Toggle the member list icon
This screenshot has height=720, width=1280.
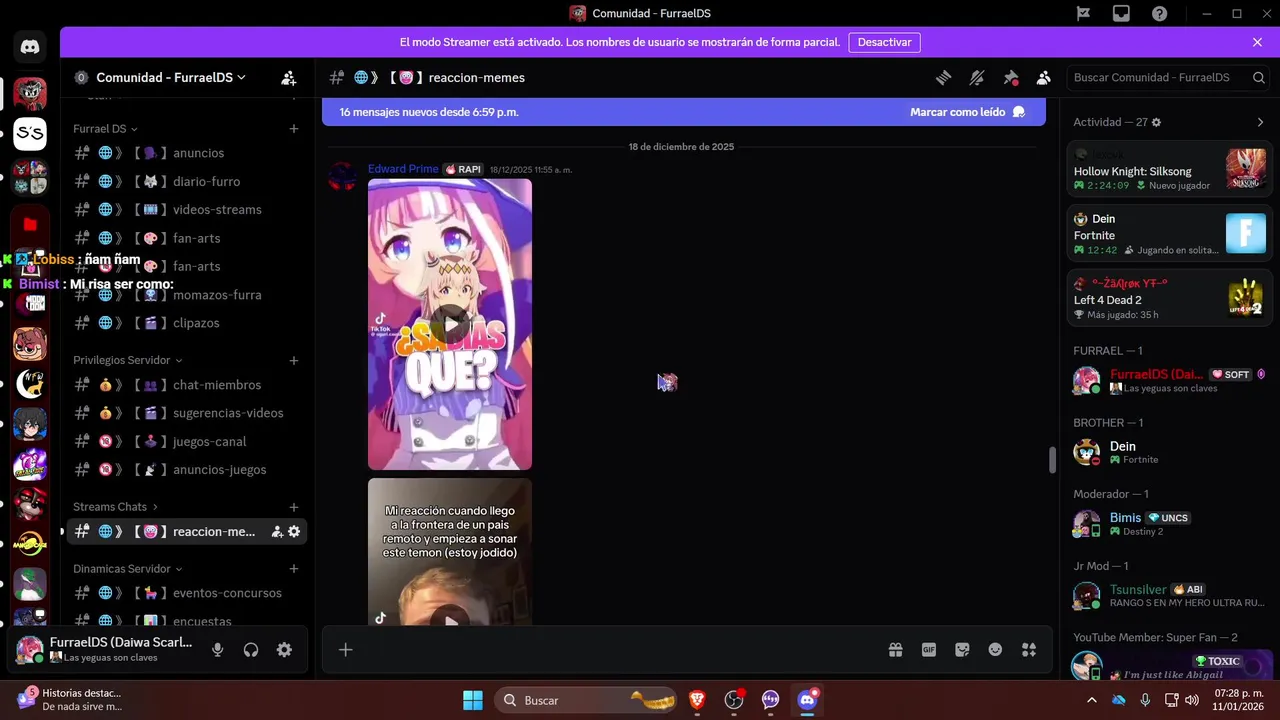(1044, 78)
